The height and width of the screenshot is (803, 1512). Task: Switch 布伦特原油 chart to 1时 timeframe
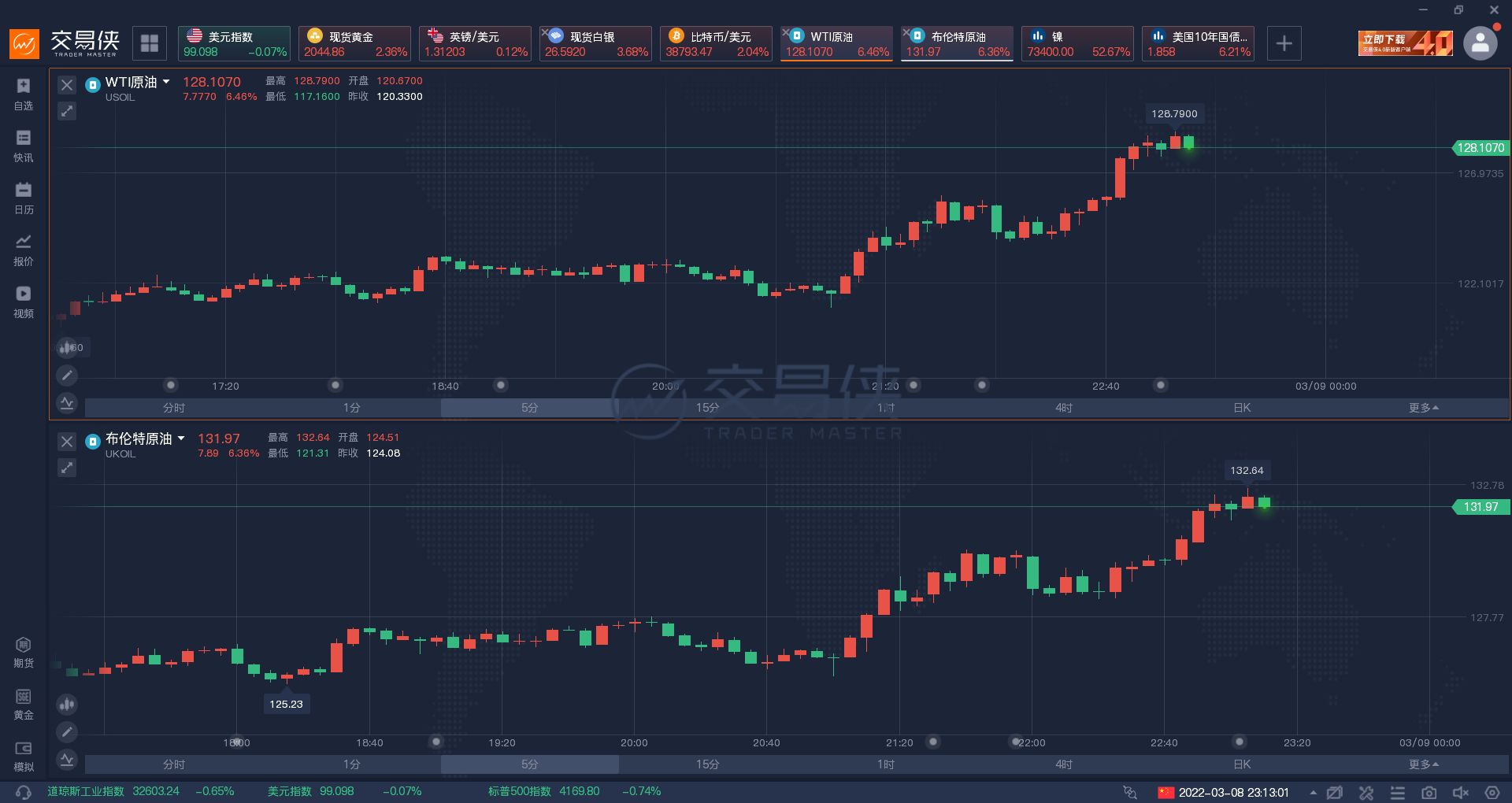886,764
